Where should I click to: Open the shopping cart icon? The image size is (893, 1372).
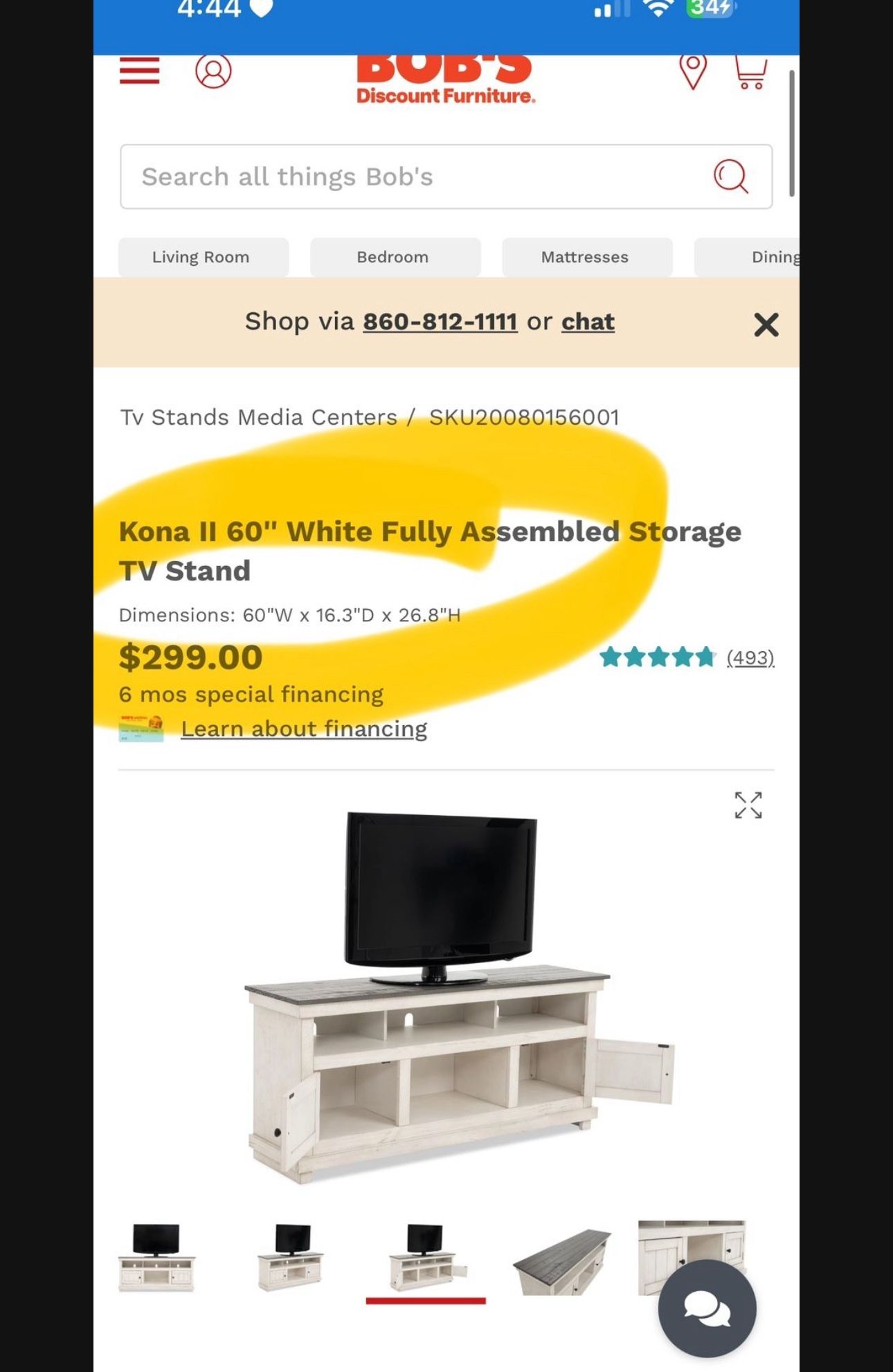point(750,72)
